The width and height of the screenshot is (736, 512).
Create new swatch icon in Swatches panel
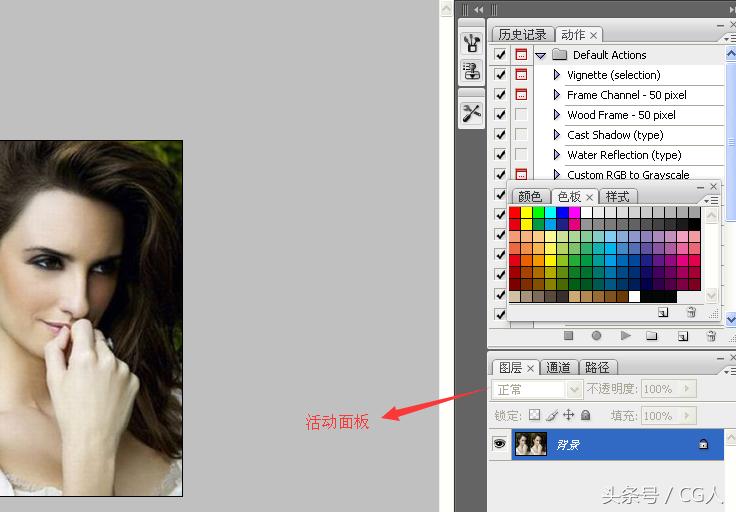point(663,312)
